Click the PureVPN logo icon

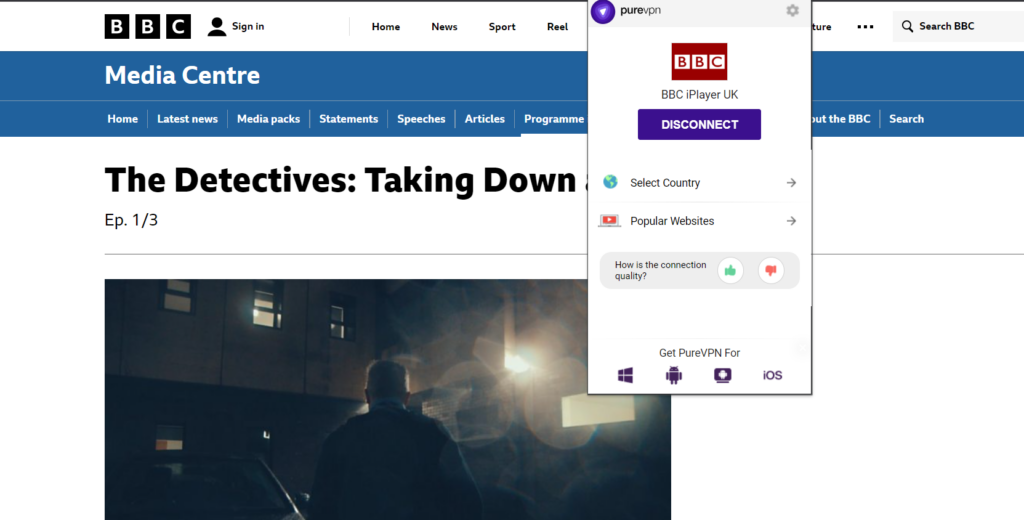click(x=602, y=11)
